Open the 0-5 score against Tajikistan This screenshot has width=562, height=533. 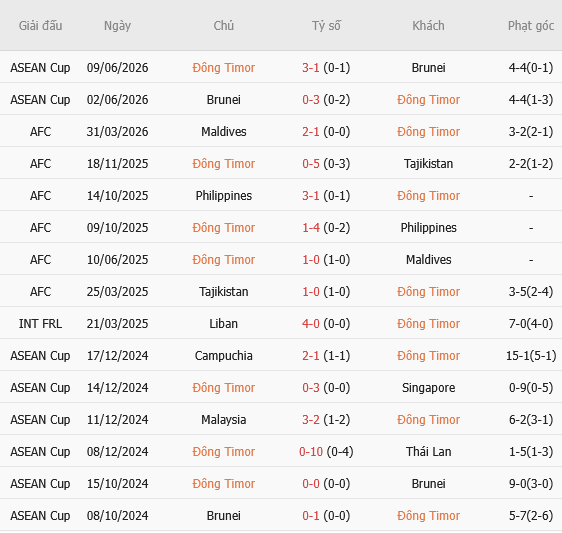pos(310,164)
